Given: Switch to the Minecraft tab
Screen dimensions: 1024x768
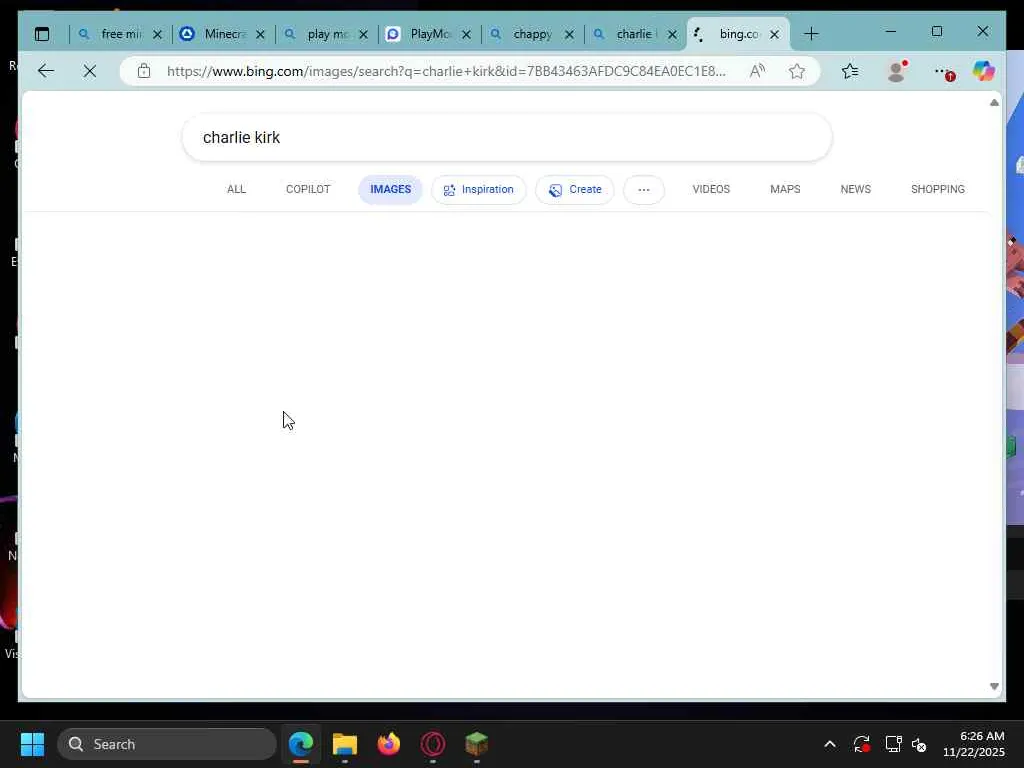Looking at the screenshot, I should [223, 34].
